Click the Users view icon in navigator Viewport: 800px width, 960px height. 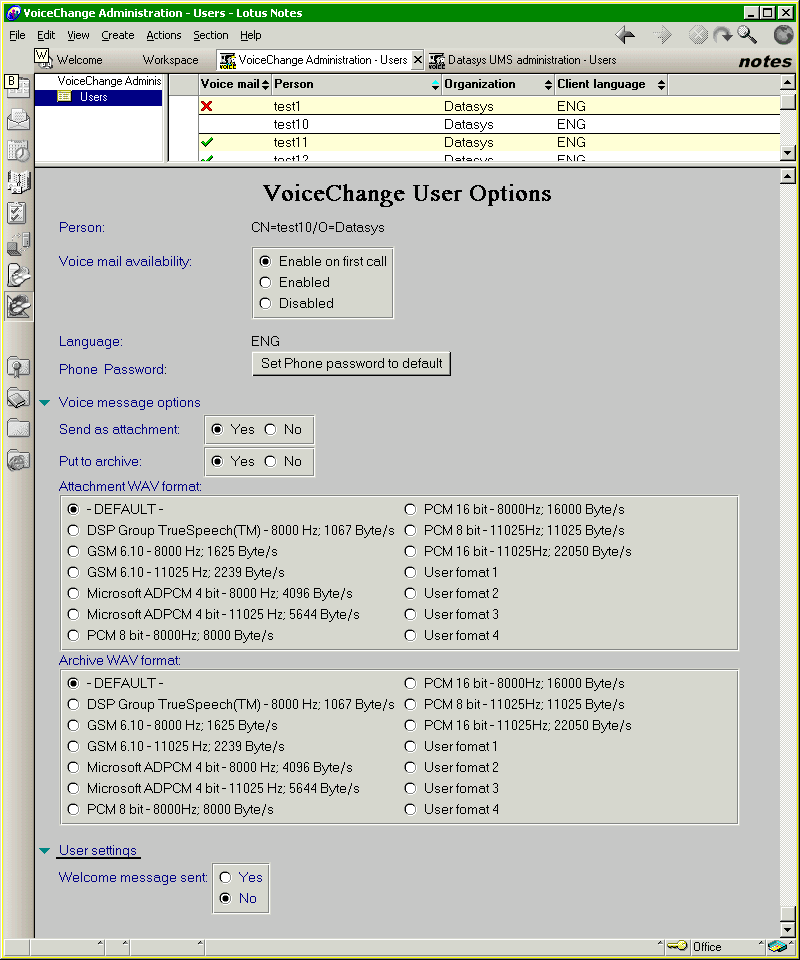coord(64,96)
